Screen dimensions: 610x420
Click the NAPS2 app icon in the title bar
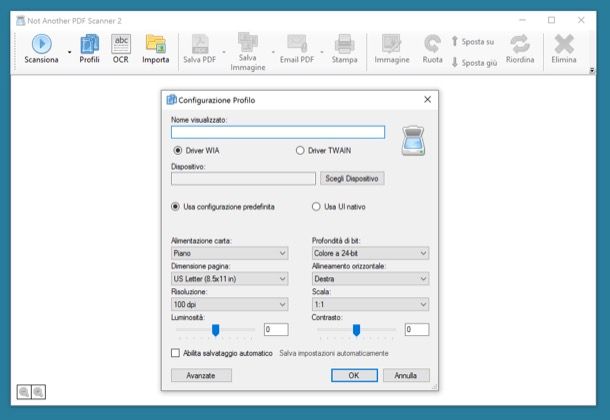click(21, 21)
